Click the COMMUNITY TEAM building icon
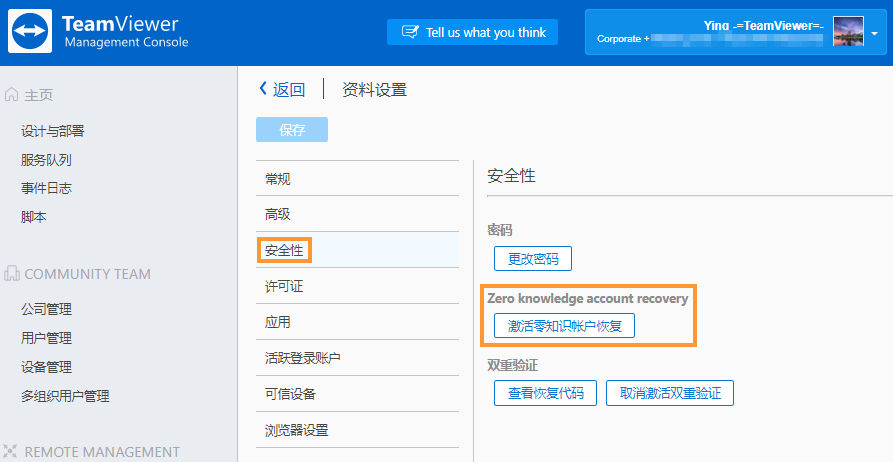The height and width of the screenshot is (462, 893). coord(11,274)
